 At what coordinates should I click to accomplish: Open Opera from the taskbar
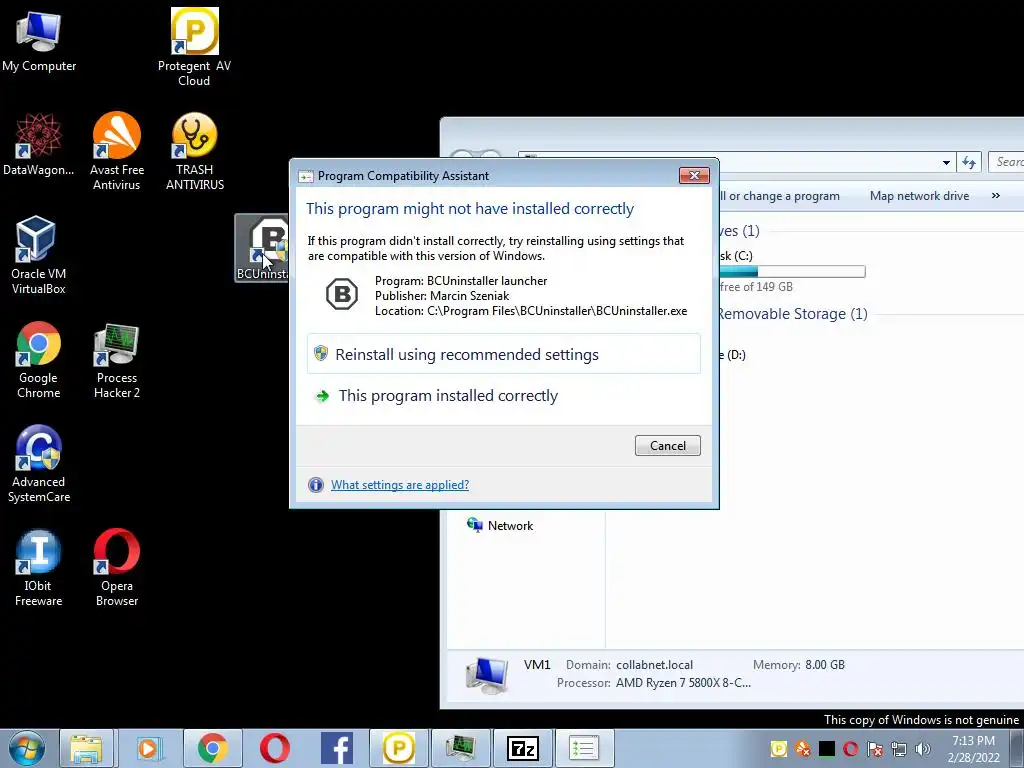click(x=274, y=748)
